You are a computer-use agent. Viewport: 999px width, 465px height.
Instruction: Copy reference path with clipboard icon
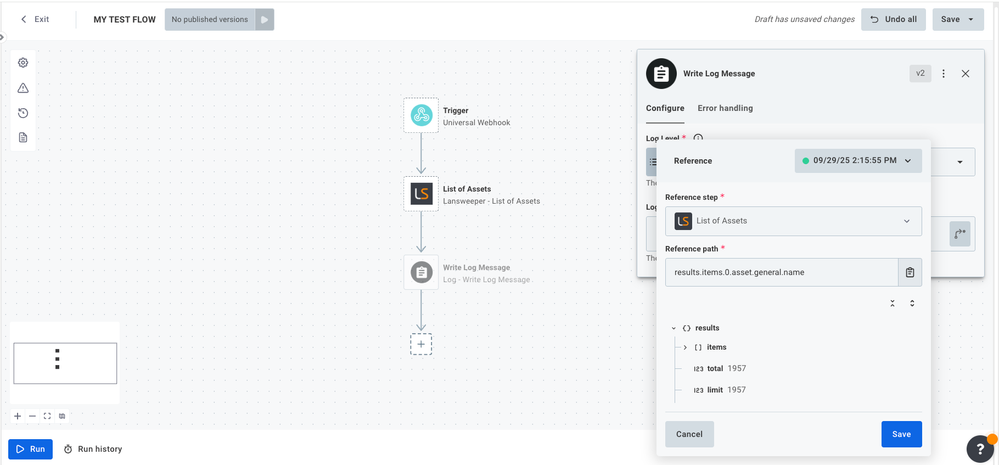click(910, 272)
